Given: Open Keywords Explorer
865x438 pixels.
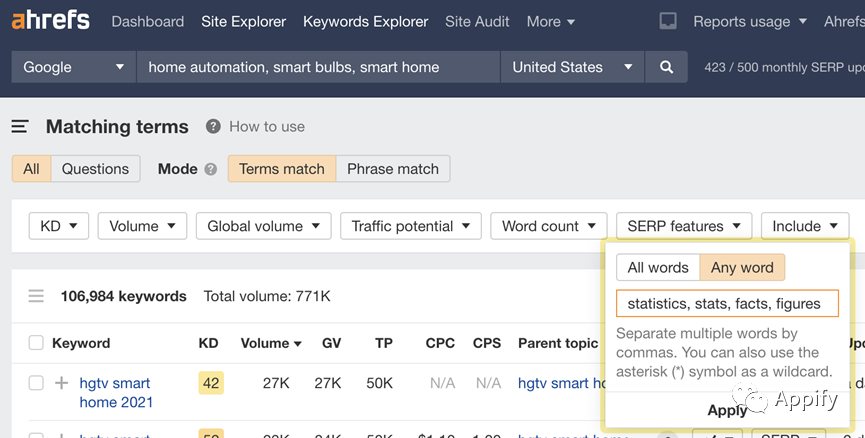Looking at the screenshot, I should [365, 22].
